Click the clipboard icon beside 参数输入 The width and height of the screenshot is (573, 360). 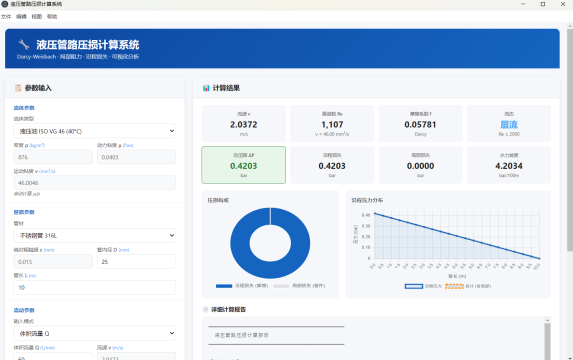tap(18, 88)
